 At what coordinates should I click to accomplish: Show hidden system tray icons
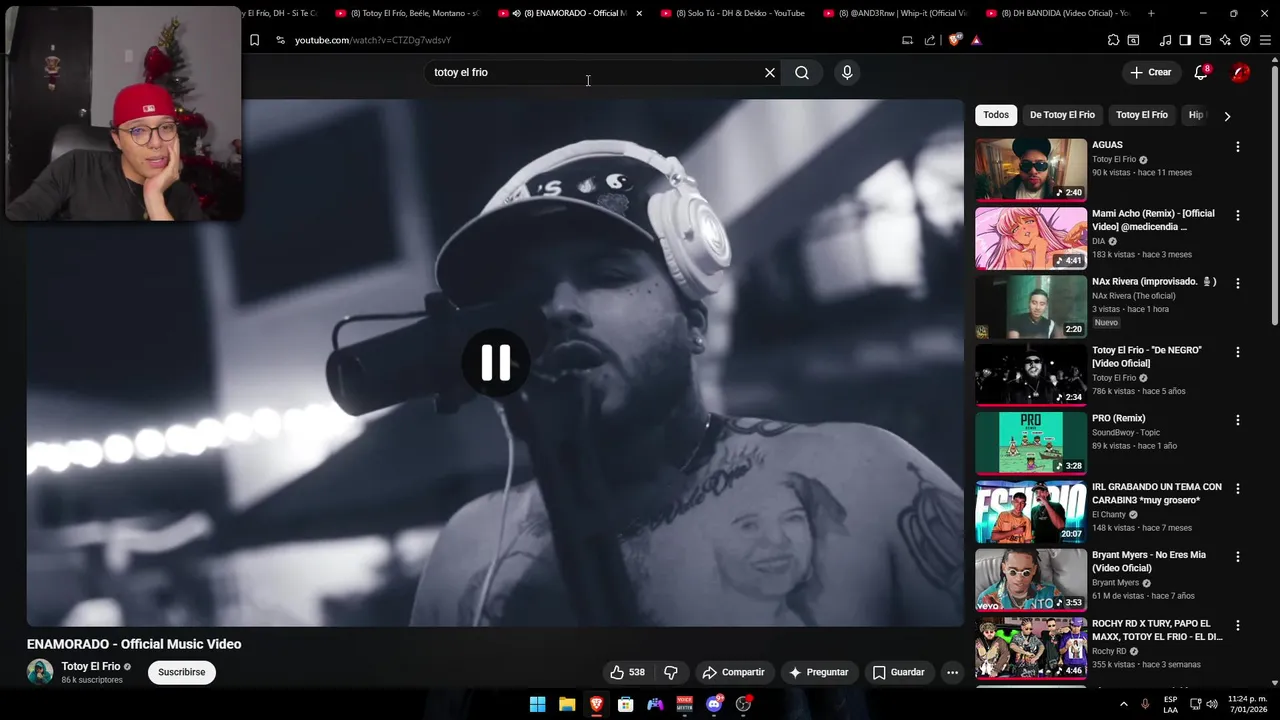point(1123,704)
